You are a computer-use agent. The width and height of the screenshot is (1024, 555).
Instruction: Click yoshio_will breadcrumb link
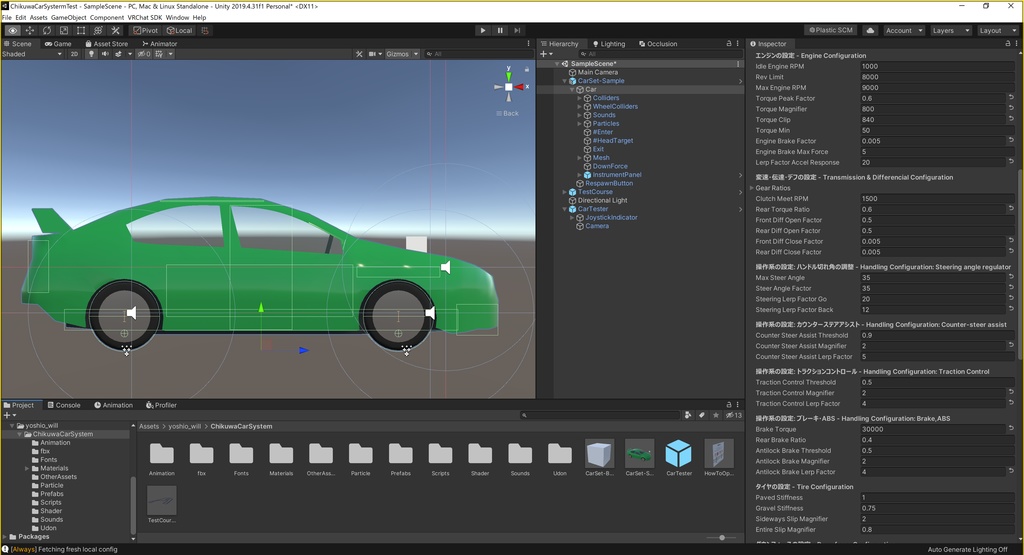[x=185, y=426]
